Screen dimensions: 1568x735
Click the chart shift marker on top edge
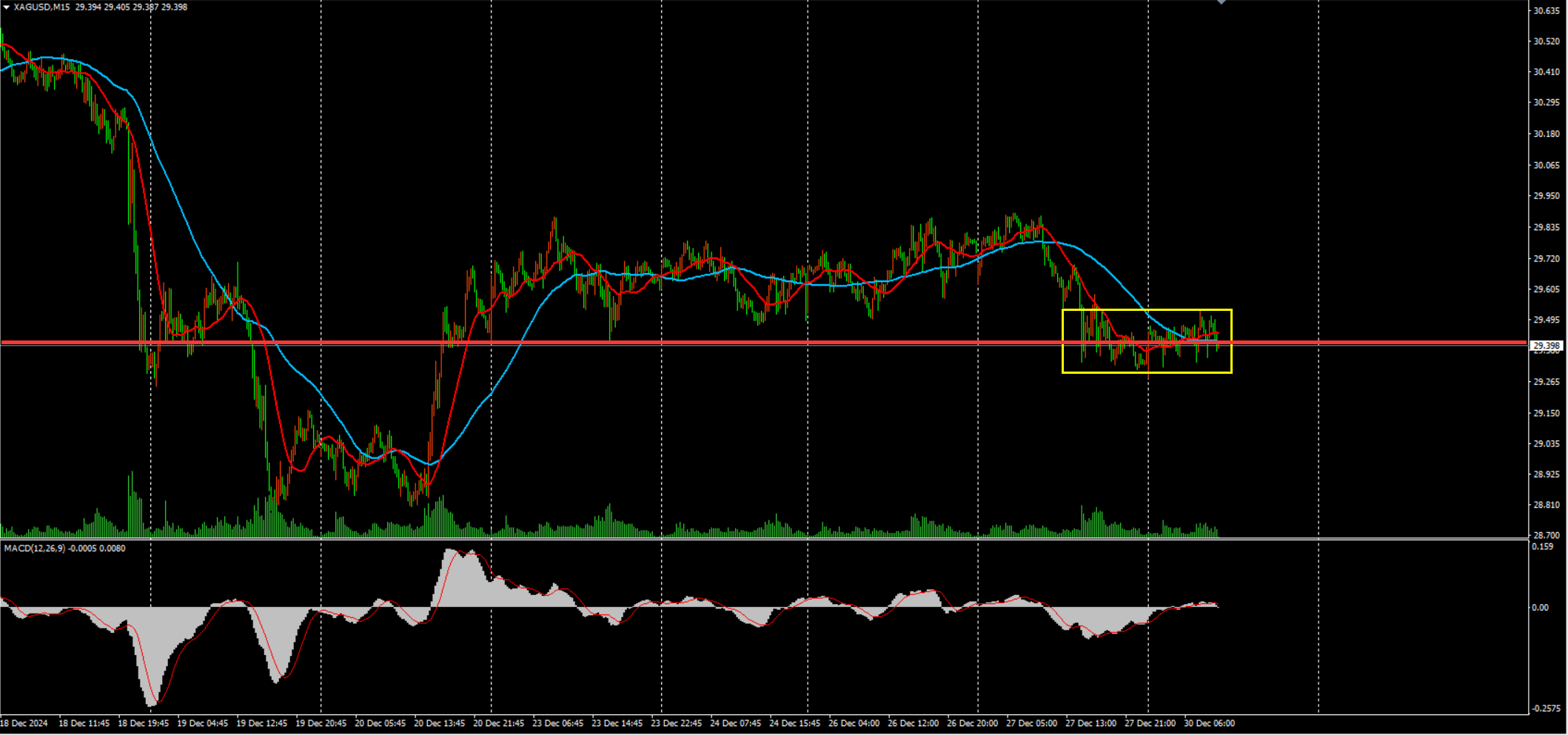[1222, 2]
